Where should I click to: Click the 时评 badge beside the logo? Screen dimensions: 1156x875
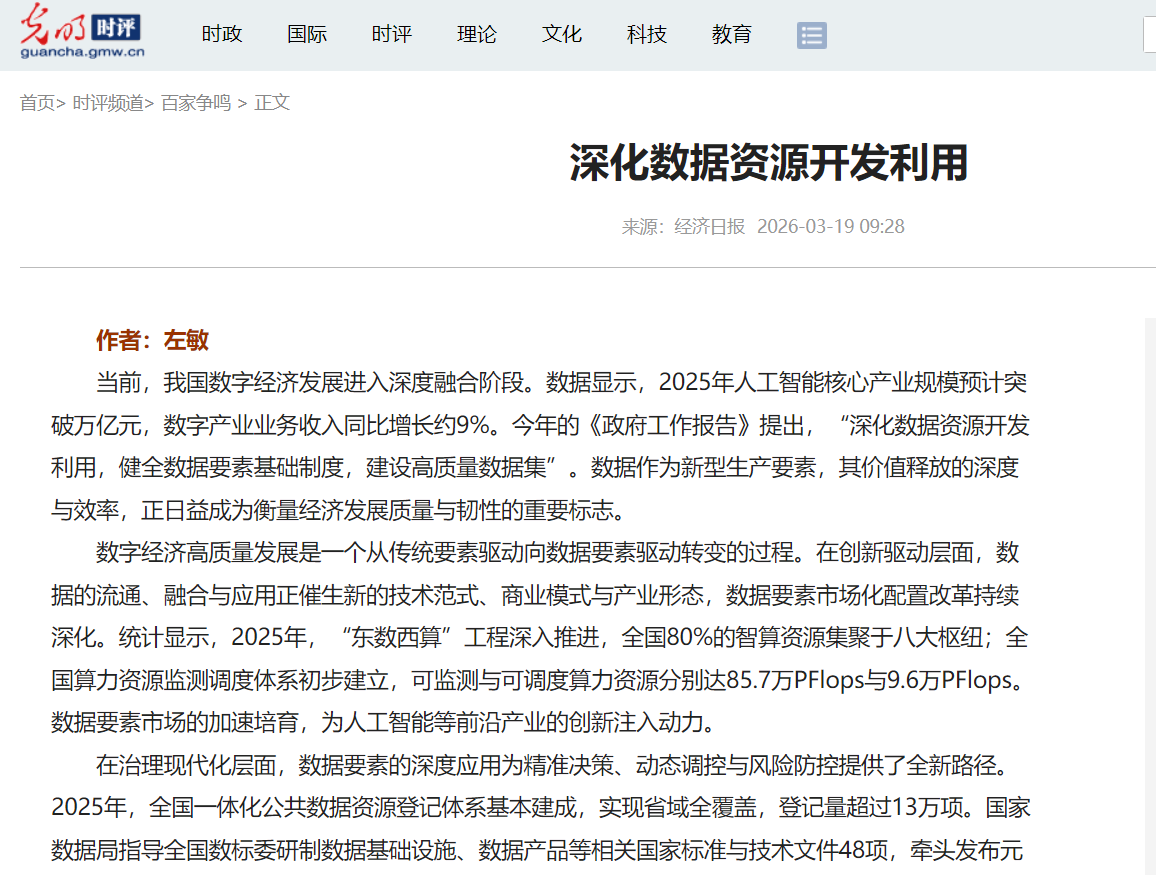tap(114, 27)
